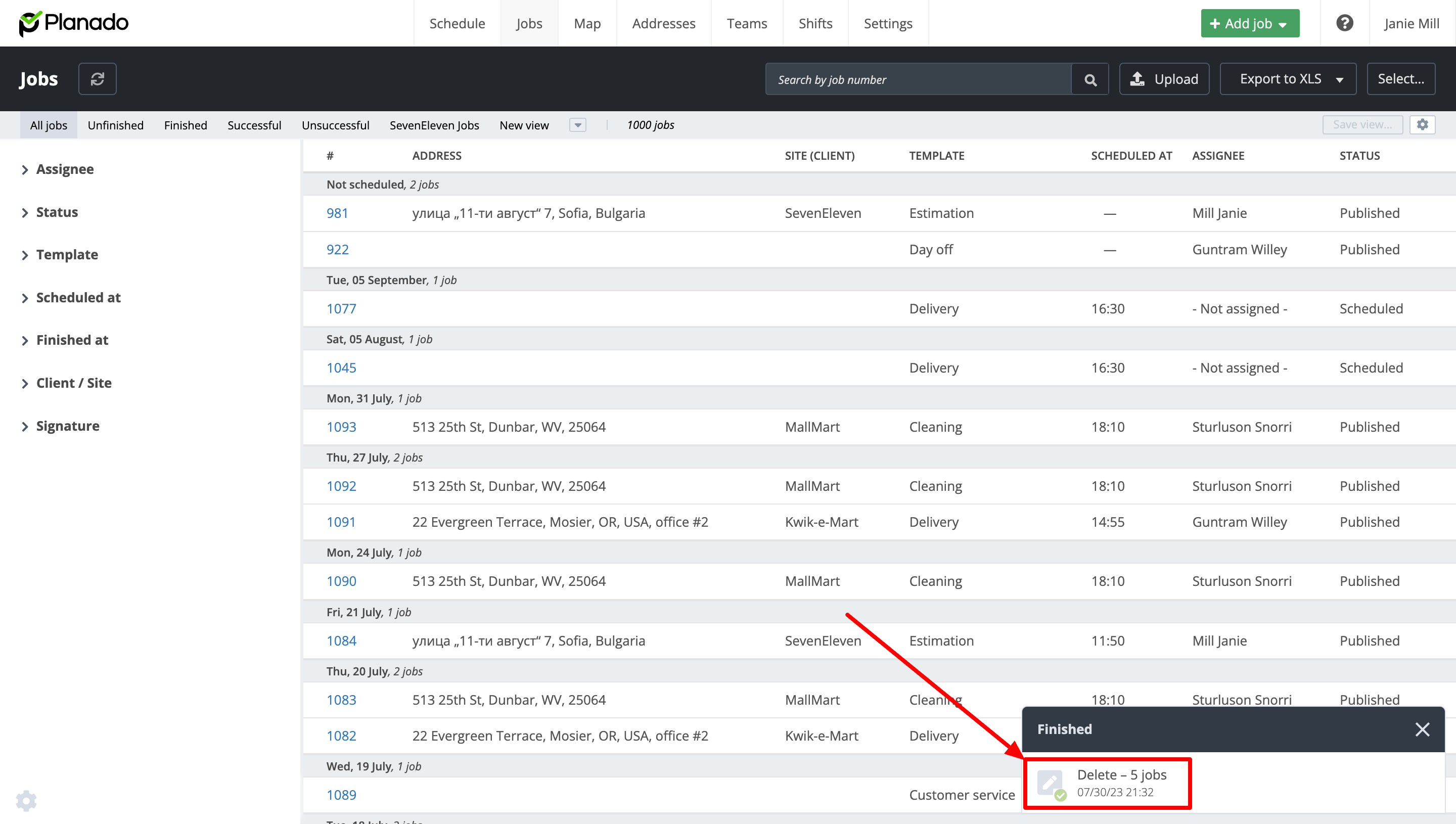Open job 1093 link
Screen dimensions: 1456x824
(341, 427)
